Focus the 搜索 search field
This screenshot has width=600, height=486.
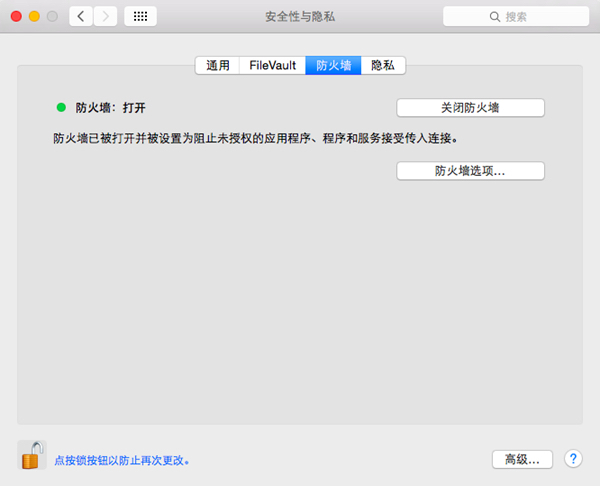(x=516, y=16)
